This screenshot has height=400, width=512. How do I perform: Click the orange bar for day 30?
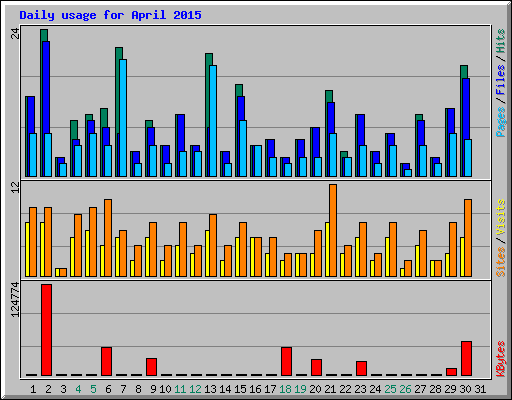pos(468,238)
